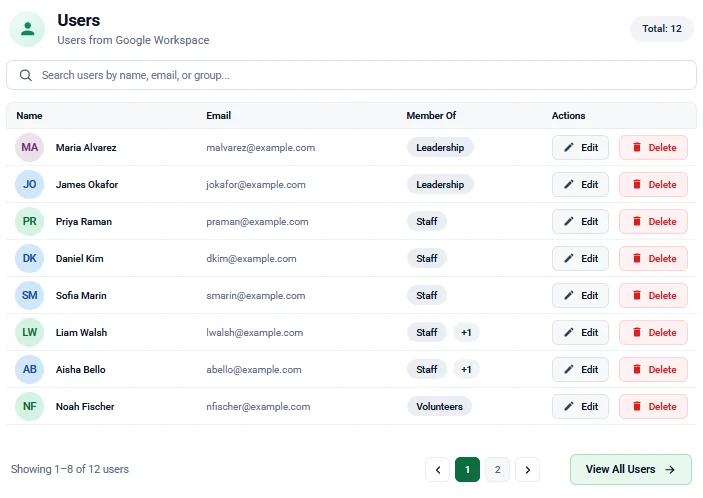Viewport: 703px width, 498px height.
Task: Go to the next page arrow
Action: 527,470
